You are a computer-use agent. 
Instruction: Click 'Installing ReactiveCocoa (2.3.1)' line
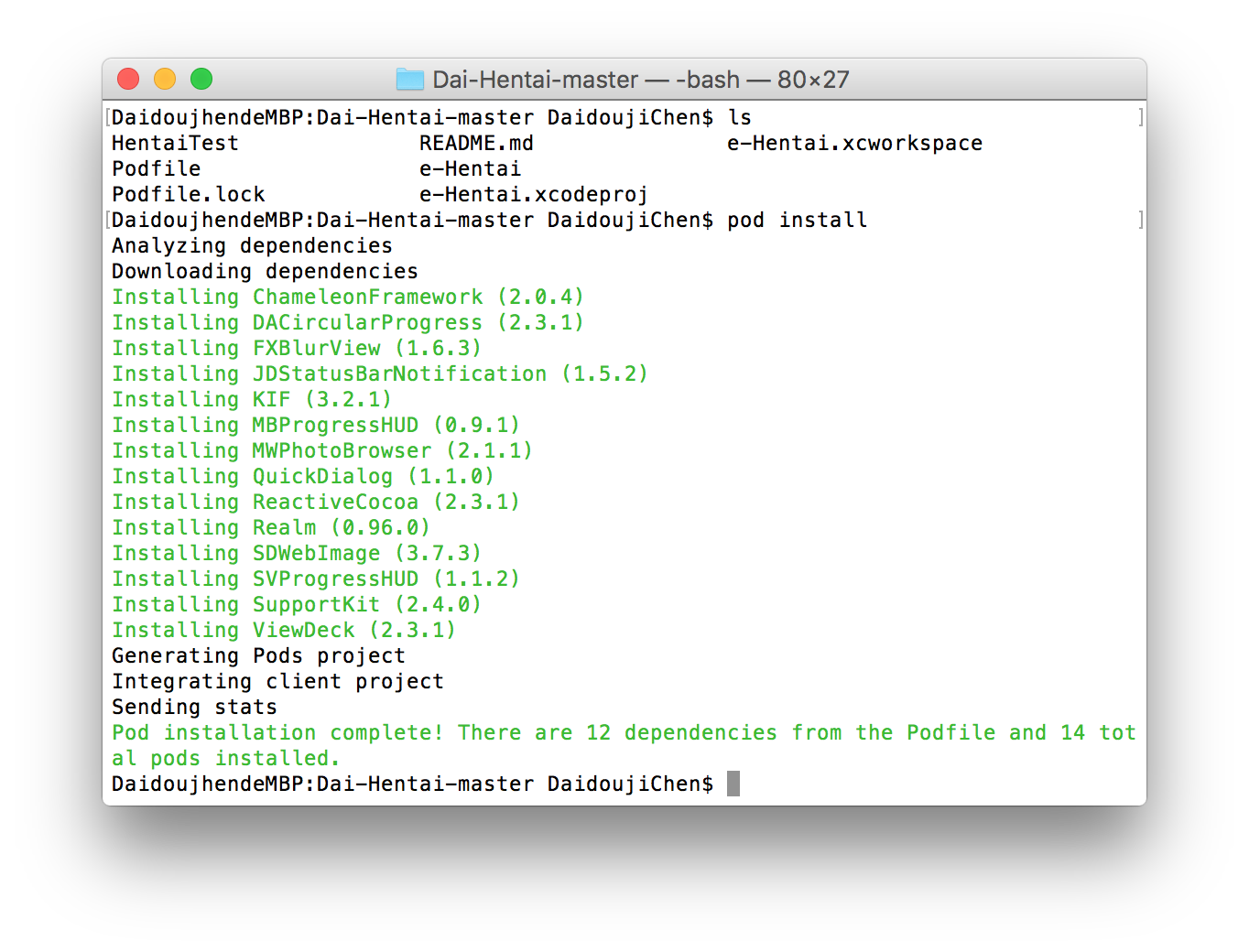316,503
